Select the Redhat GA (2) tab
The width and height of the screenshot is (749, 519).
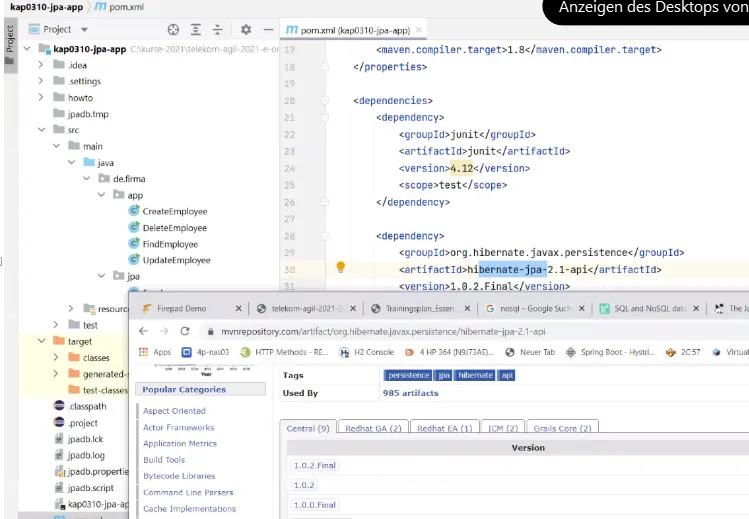pyautogui.click(x=374, y=428)
